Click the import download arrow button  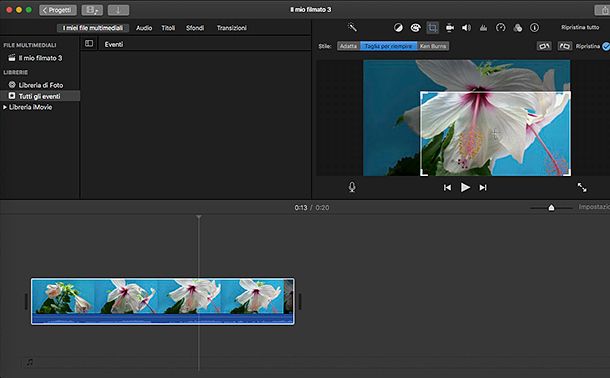click(x=118, y=10)
